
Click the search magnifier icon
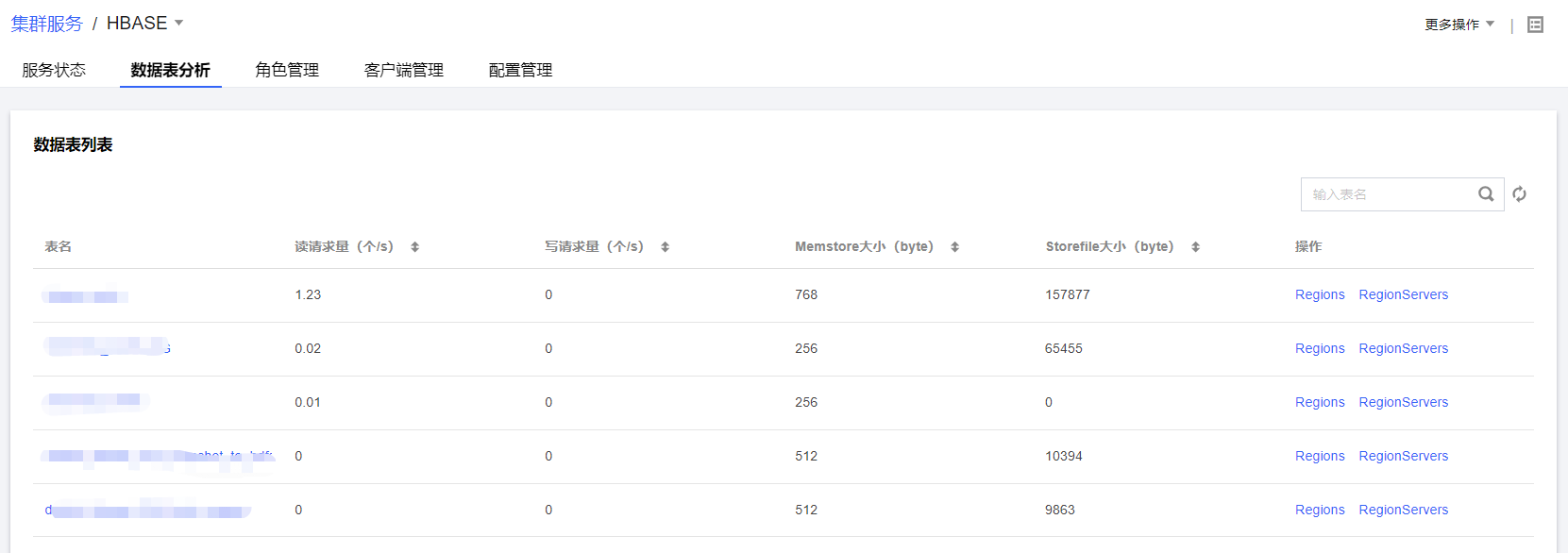(x=1486, y=194)
